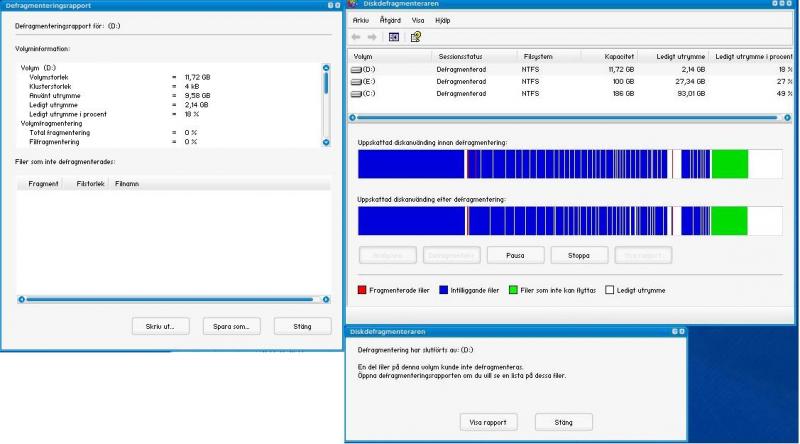Open the Visa menu
The image size is (800, 444).
pyautogui.click(x=420, y=20)
